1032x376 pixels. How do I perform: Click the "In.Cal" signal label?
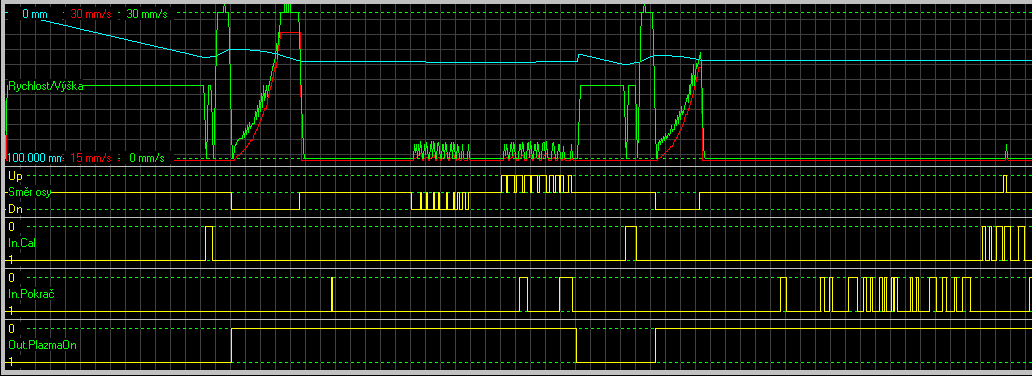pyautogui.click(x=21, y=244)
